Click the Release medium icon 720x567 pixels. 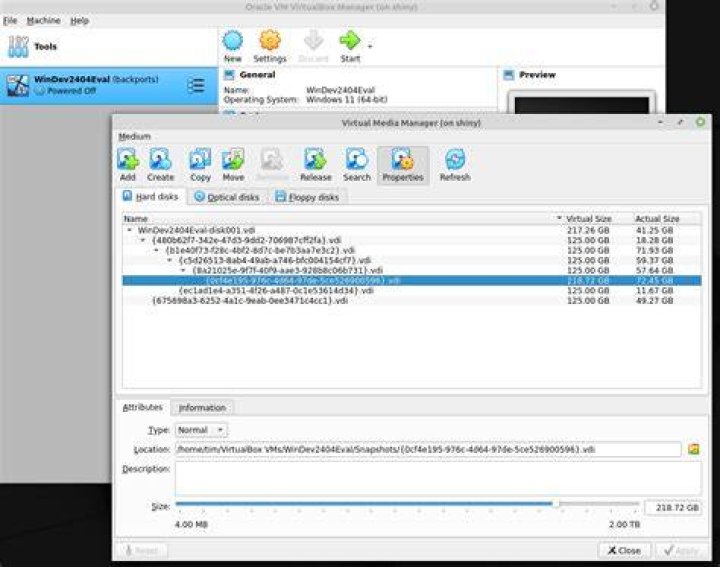tap(315, 159)
